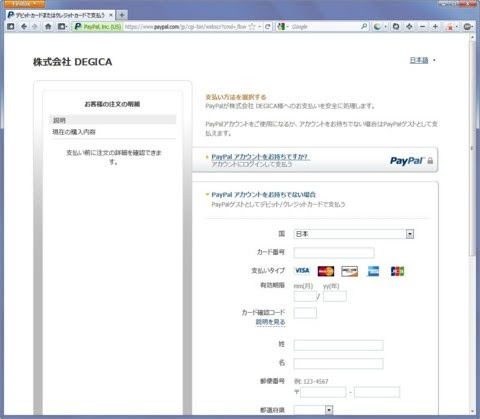
Task: Zoom in with the plus toolbar button
Action: pos(435,27)
